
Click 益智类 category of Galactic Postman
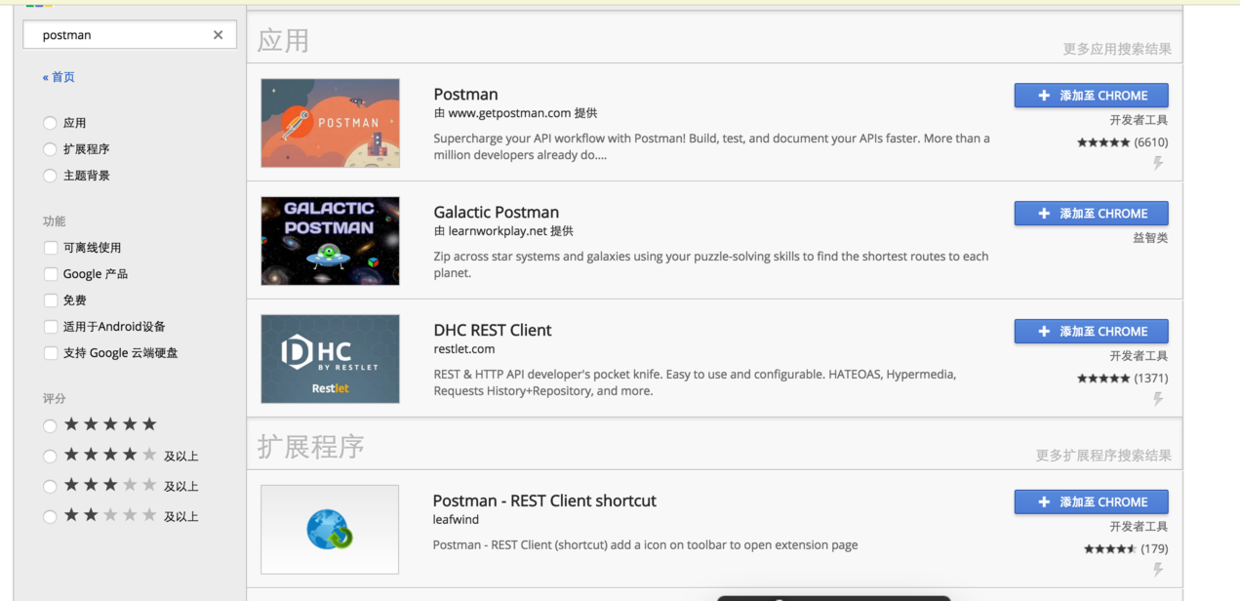(x=1150, y=238)
